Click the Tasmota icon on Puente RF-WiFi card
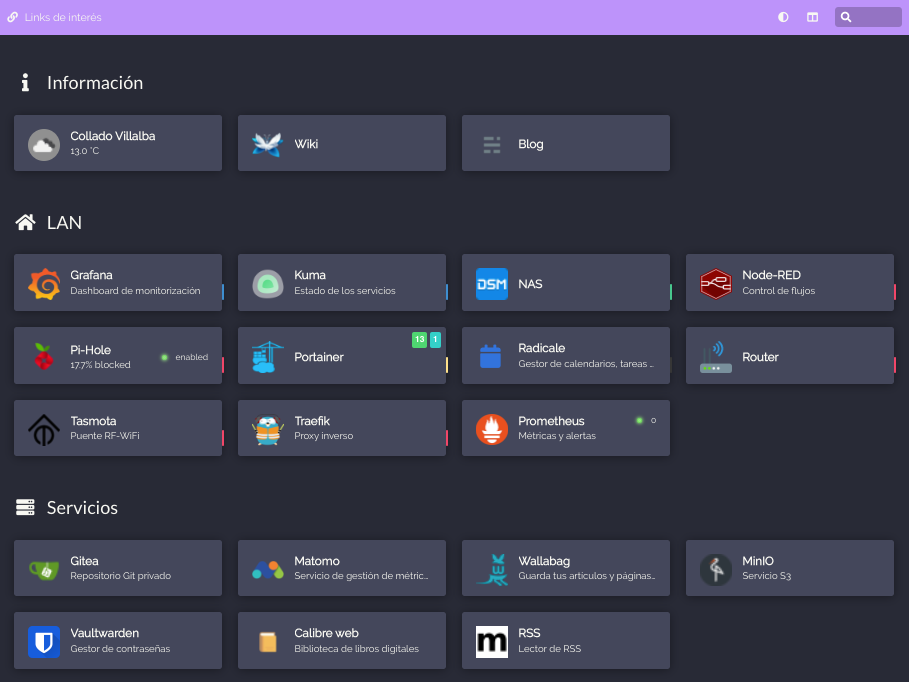The image size is (909, 682). (44, 427)
